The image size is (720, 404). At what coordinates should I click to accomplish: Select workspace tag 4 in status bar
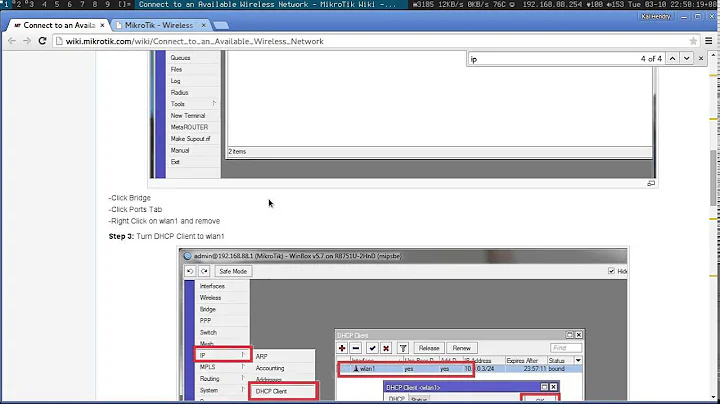(x=44, y=4)
